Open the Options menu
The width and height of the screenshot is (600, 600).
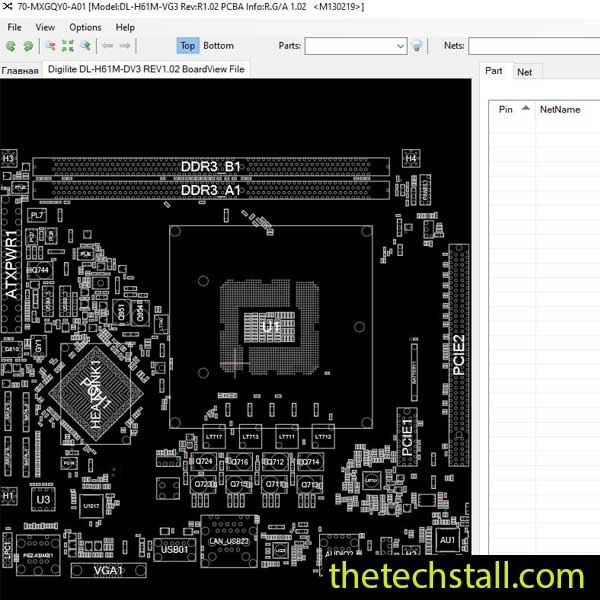(85, 28)
